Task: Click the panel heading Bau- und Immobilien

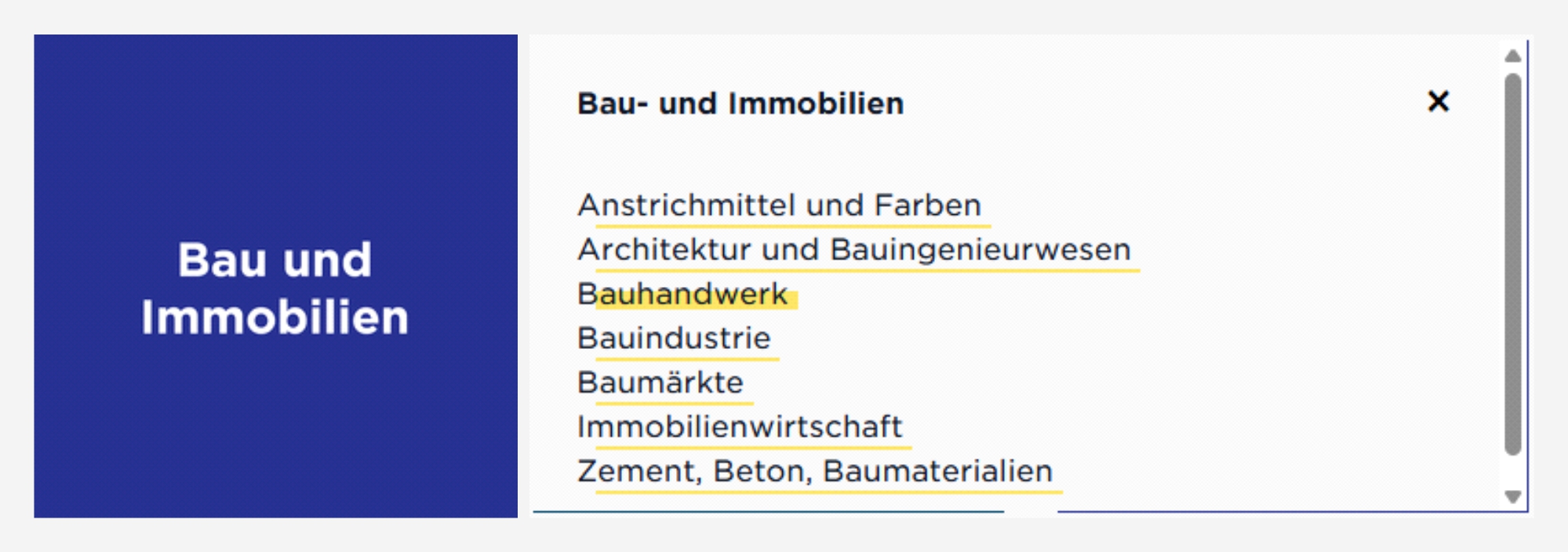Action: [740, 103]
